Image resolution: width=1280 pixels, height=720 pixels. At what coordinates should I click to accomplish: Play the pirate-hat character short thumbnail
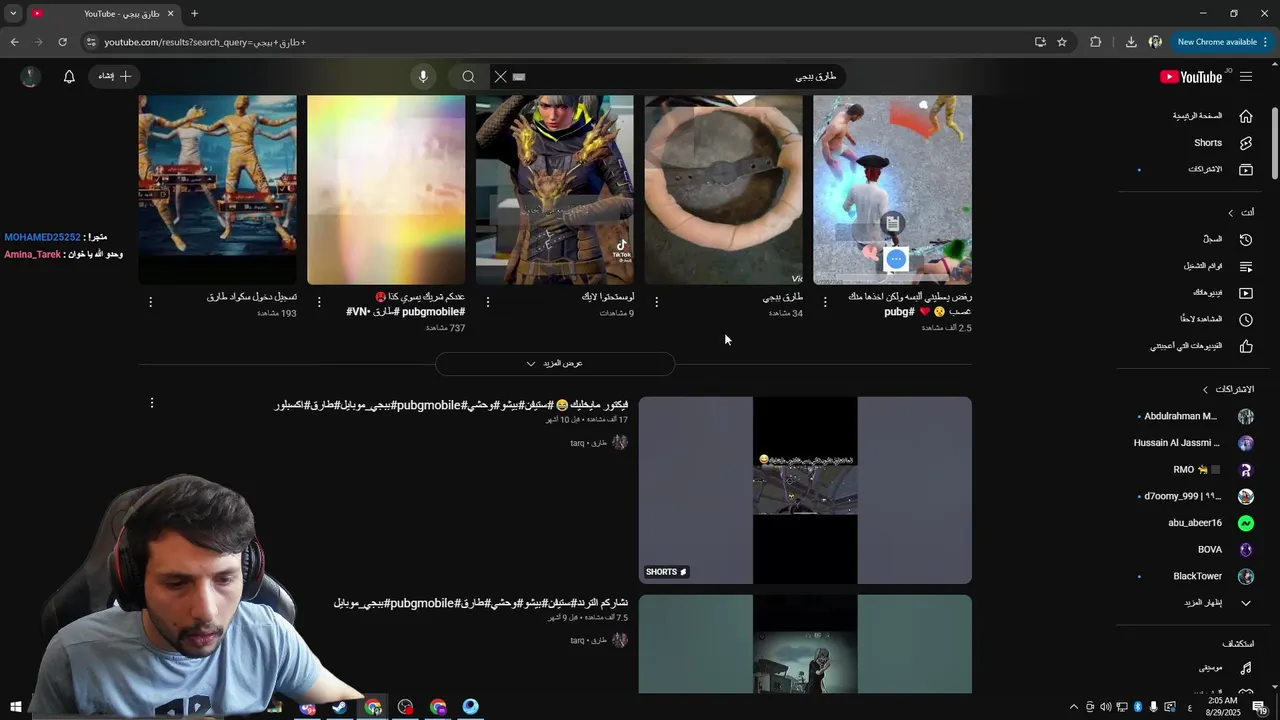click(x=892, y=190)
